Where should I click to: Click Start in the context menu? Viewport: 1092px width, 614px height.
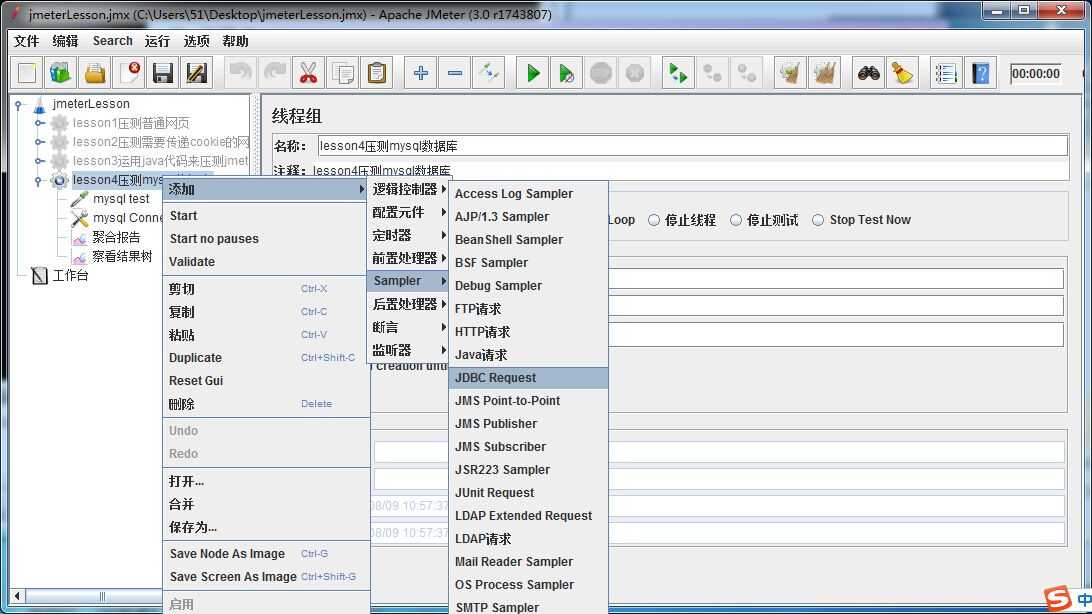click(x=266, y=216)
